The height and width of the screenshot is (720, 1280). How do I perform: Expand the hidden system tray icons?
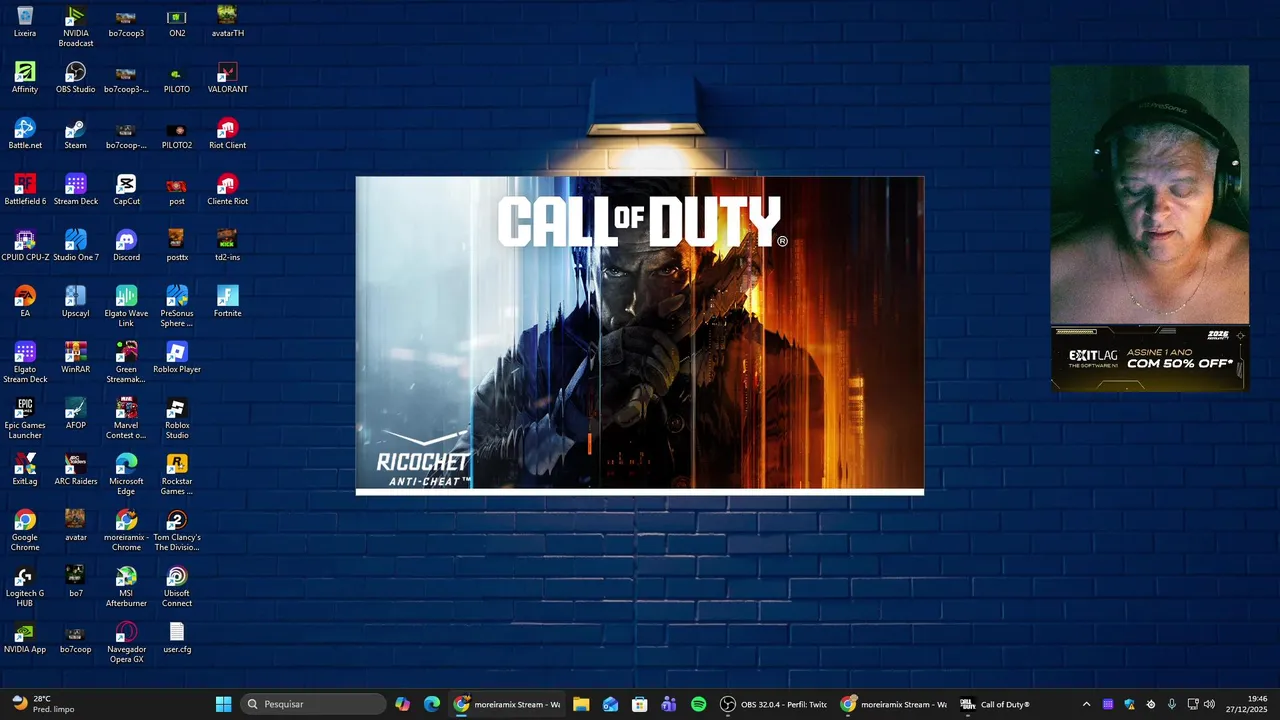point(1087,704)
